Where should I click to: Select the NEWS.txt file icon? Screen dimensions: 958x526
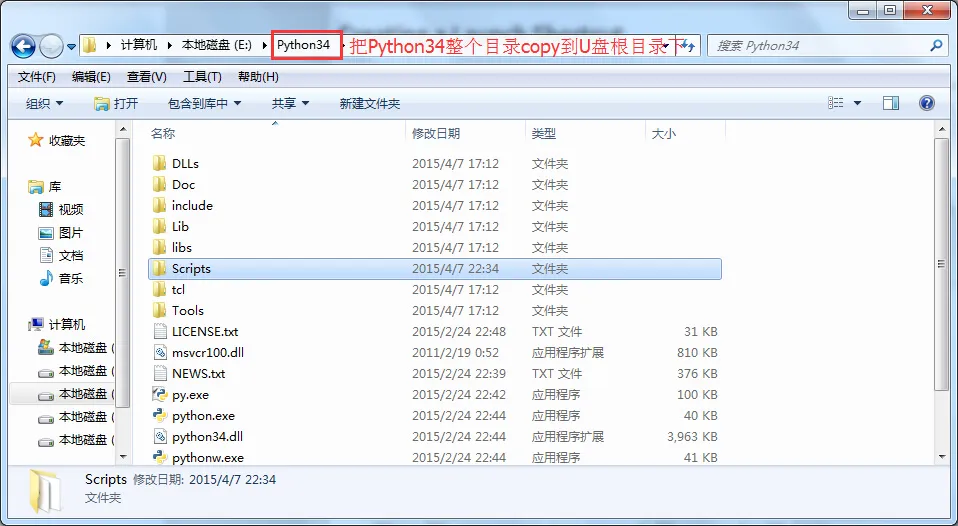click(x=159, y=373)
